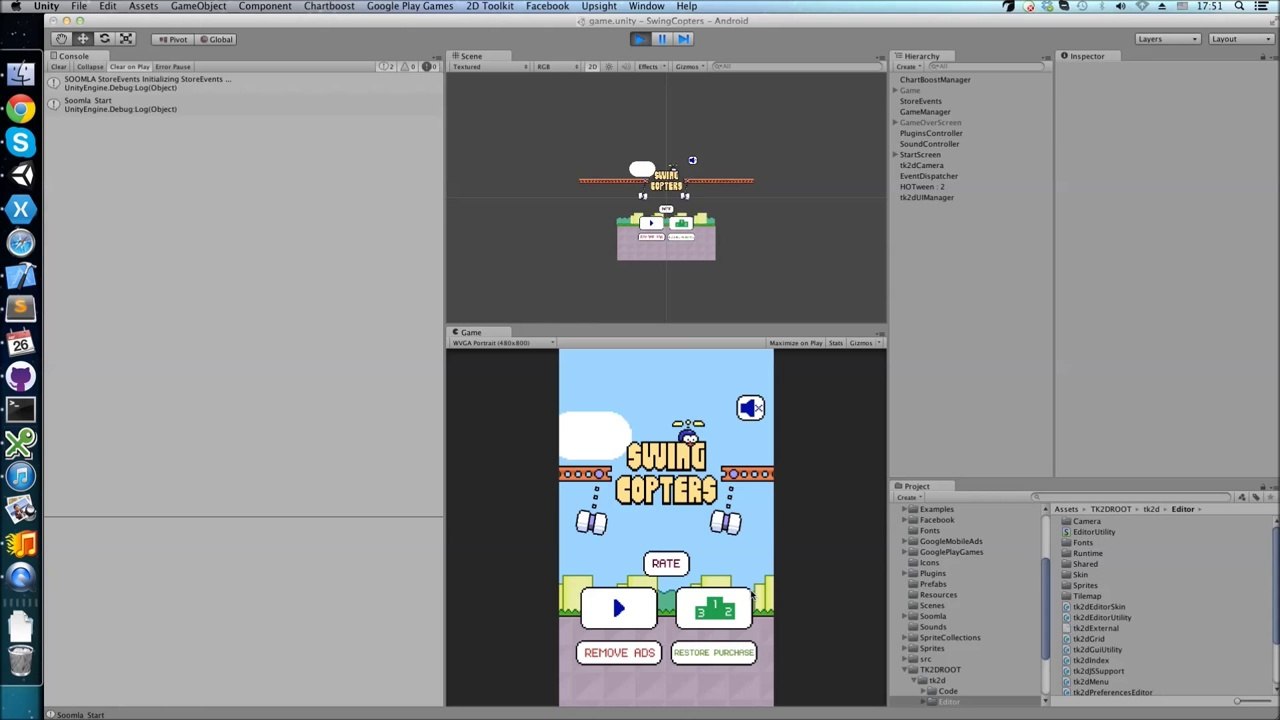Select the Camera folder in Project assets
Screen dimensions: 1280x720
tap(1086, 521)
